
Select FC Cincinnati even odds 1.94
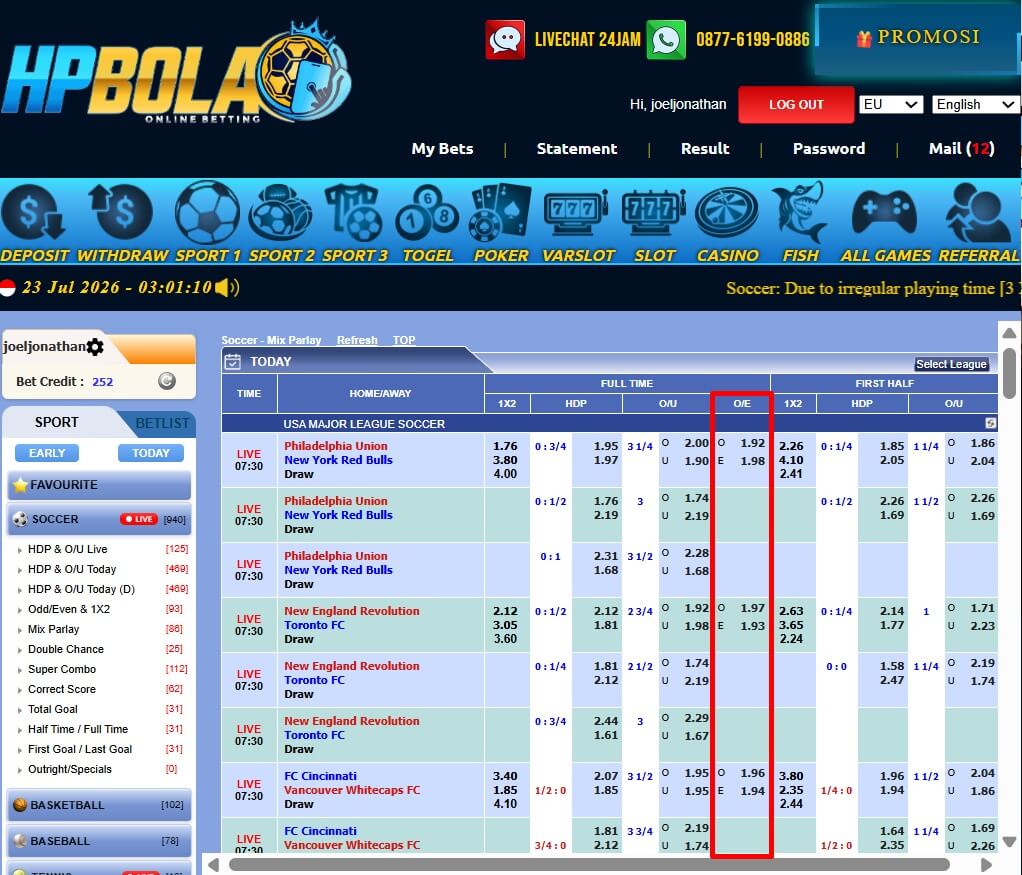[x=752, y=791]
